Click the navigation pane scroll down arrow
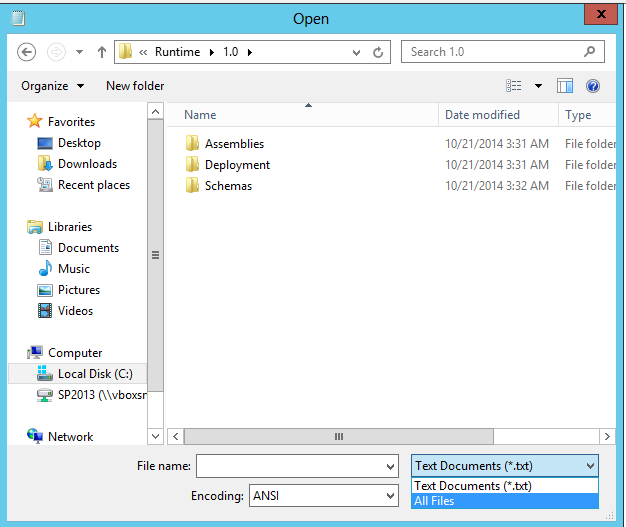Image resolution: width=626 pixels, height=527 pixels. tap(155, 436)
